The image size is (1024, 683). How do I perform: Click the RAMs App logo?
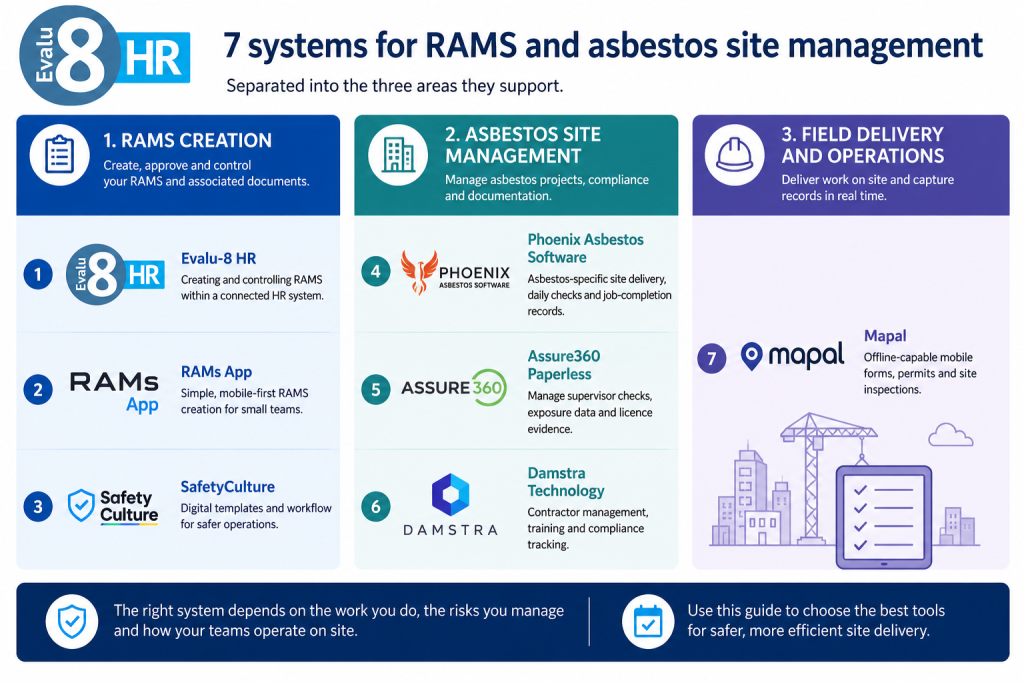pyautogui.click(x=114, y=391)
